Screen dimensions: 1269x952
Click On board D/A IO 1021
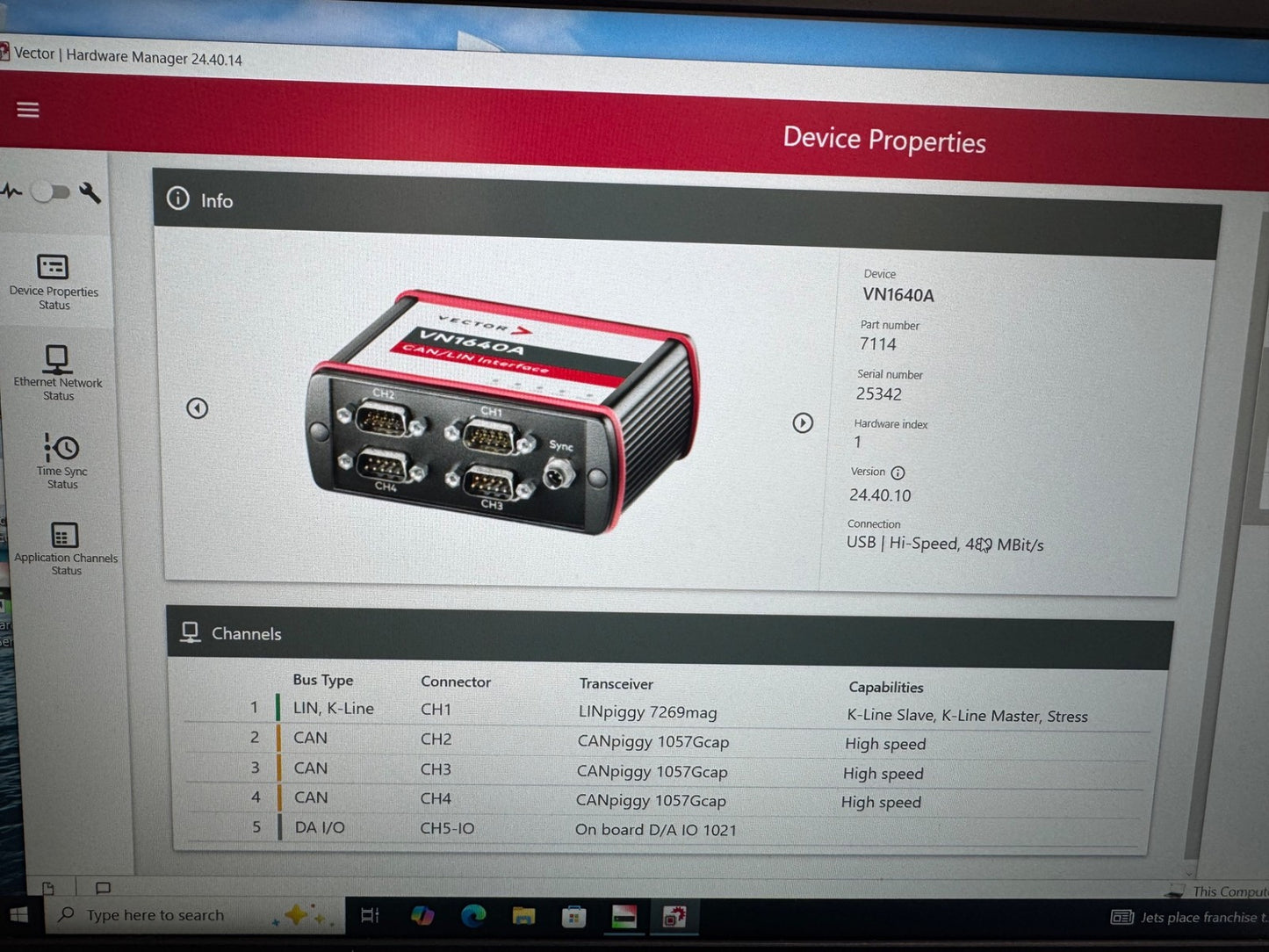click(655, 830)
